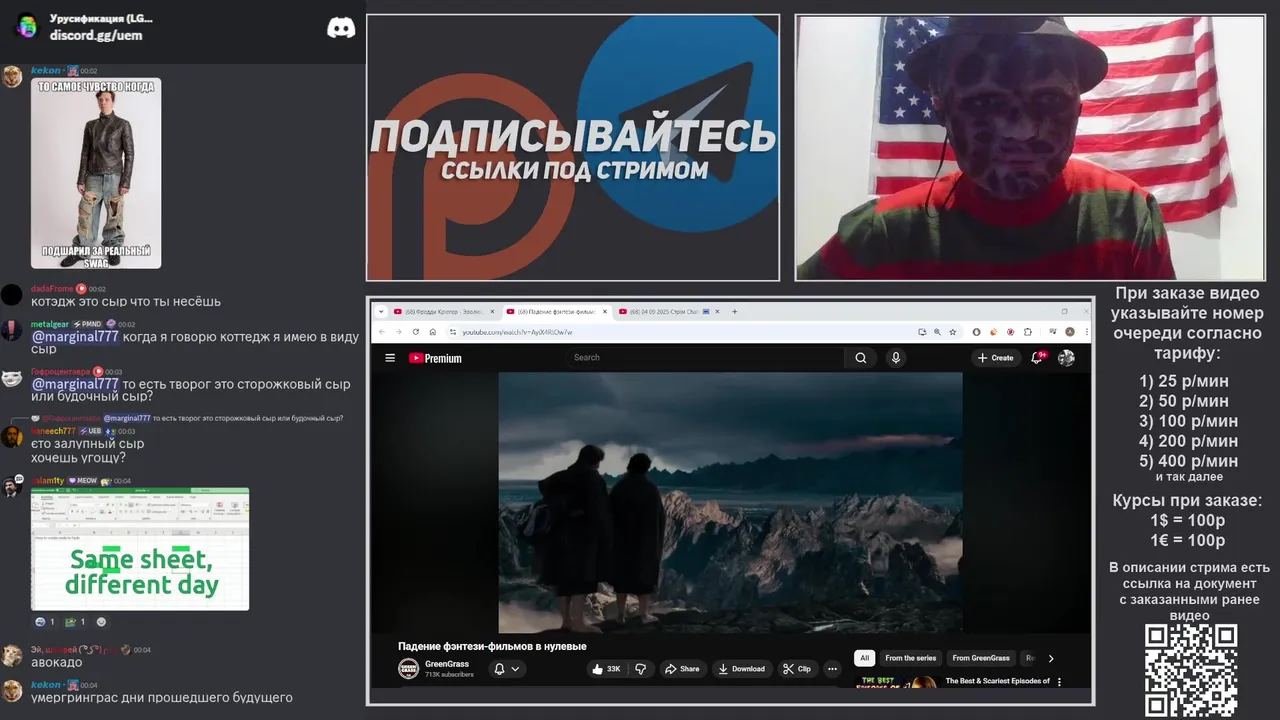Click inside the YouTube Search field
The height and width of the screenshot is (720, 1280).
point(705,357)
